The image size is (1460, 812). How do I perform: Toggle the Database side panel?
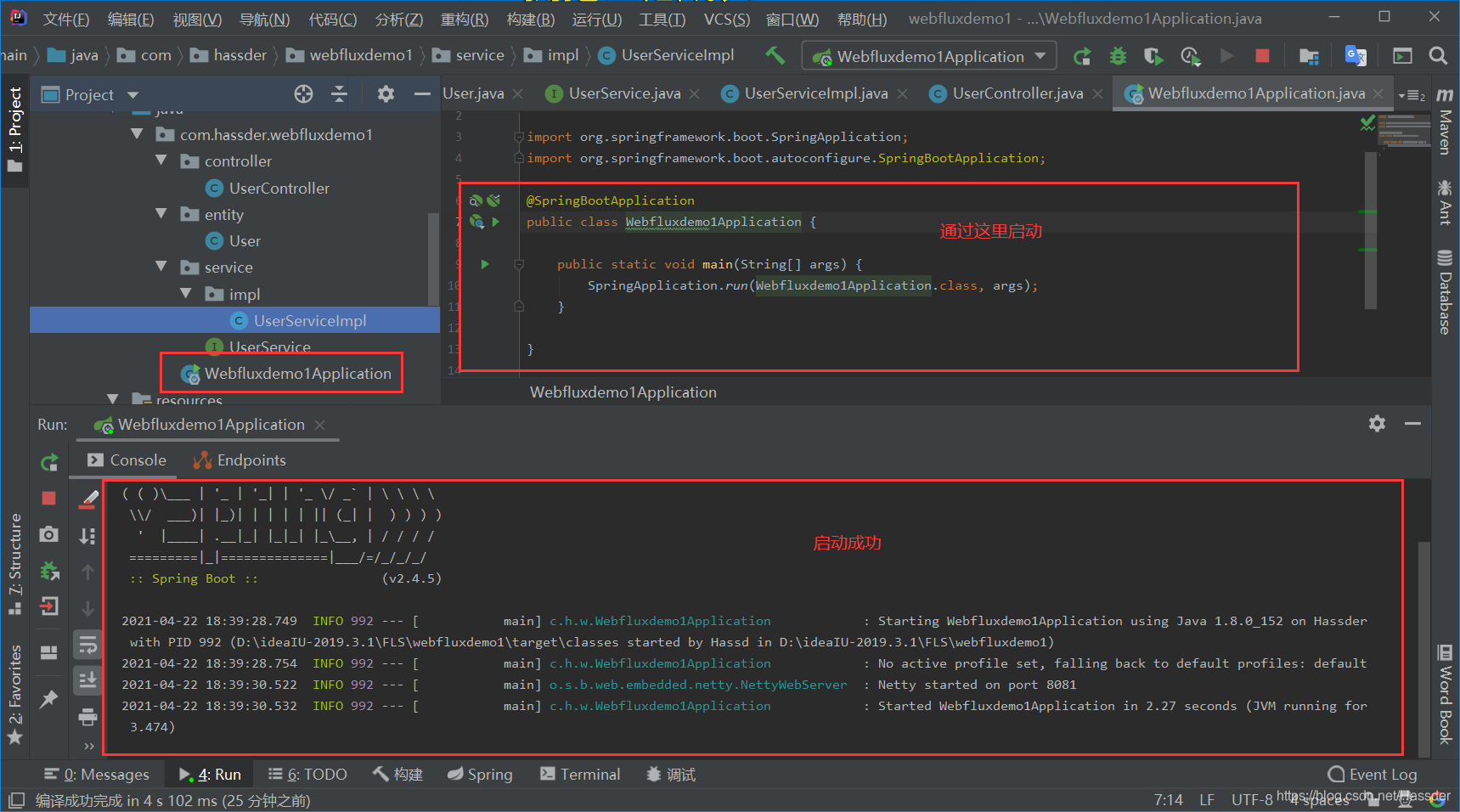coord(1445,291)
